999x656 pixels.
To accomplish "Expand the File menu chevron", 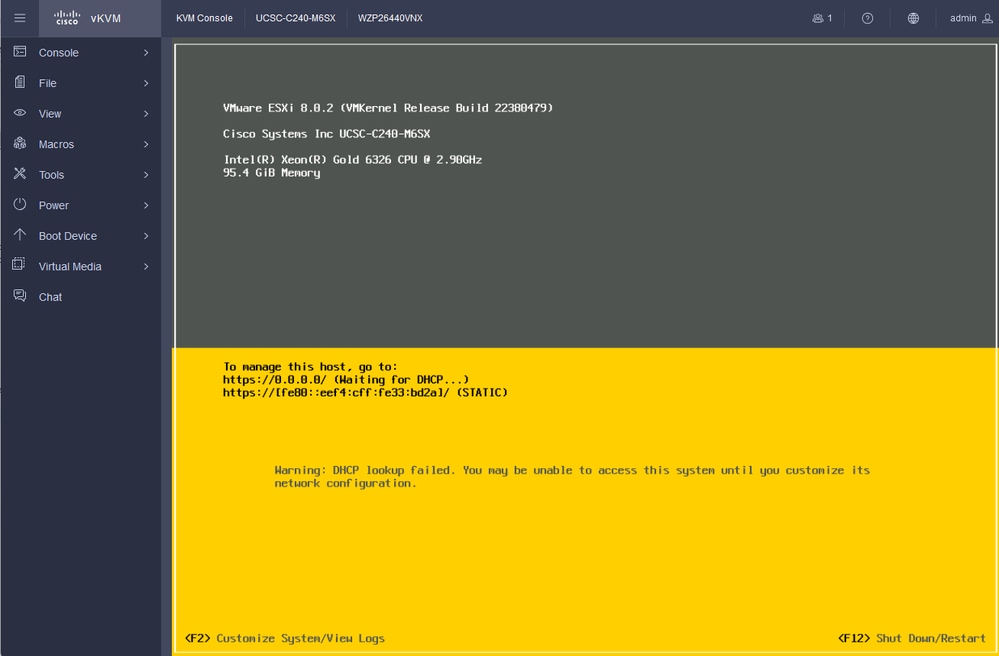I will pos(146,83).
